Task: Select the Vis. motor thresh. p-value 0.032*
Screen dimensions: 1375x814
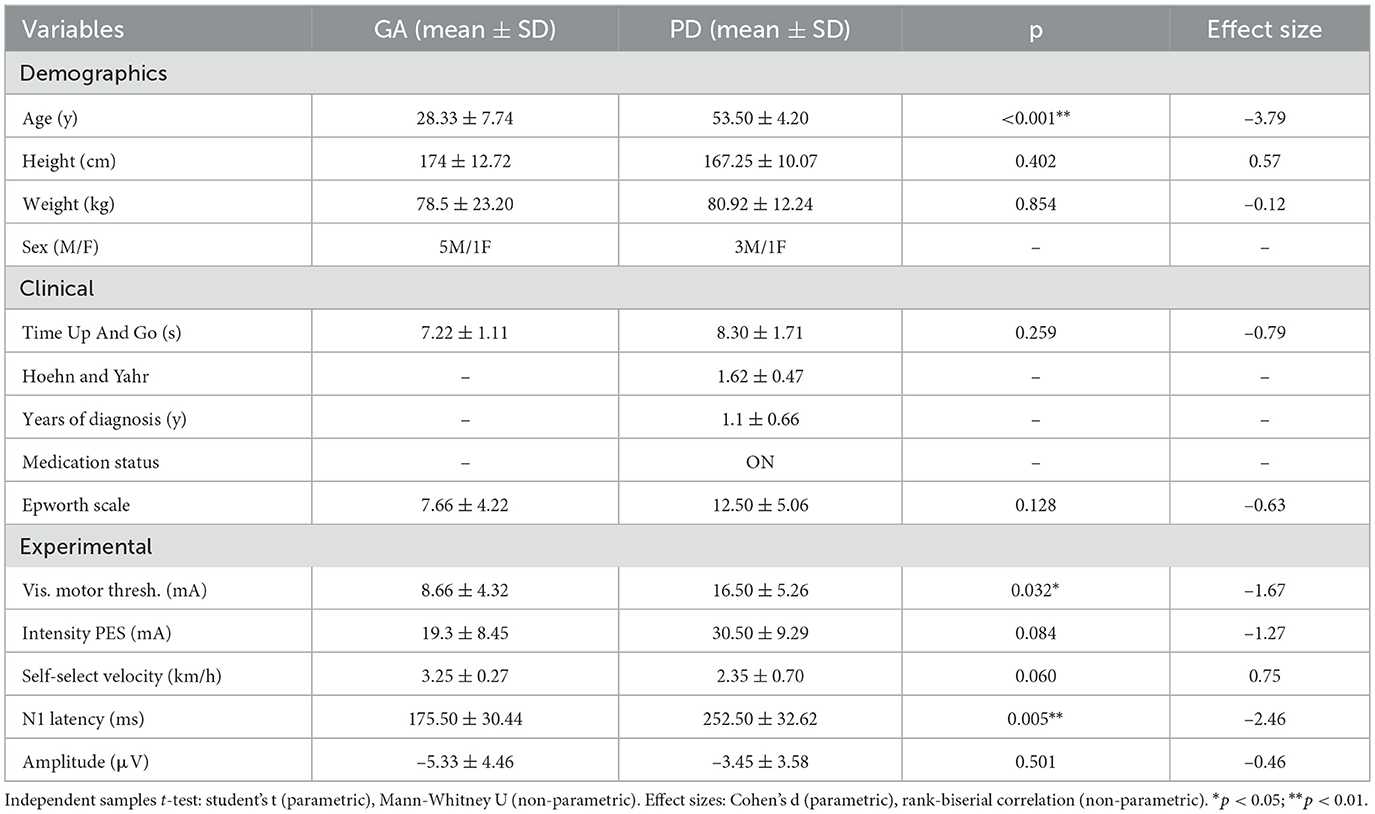Action: tap(1035, 590)
